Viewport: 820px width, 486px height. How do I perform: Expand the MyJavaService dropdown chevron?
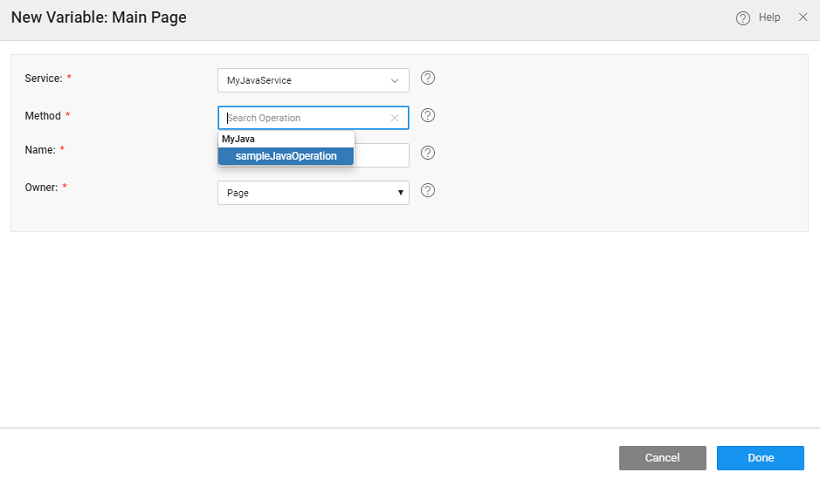[x=394, y=80]
